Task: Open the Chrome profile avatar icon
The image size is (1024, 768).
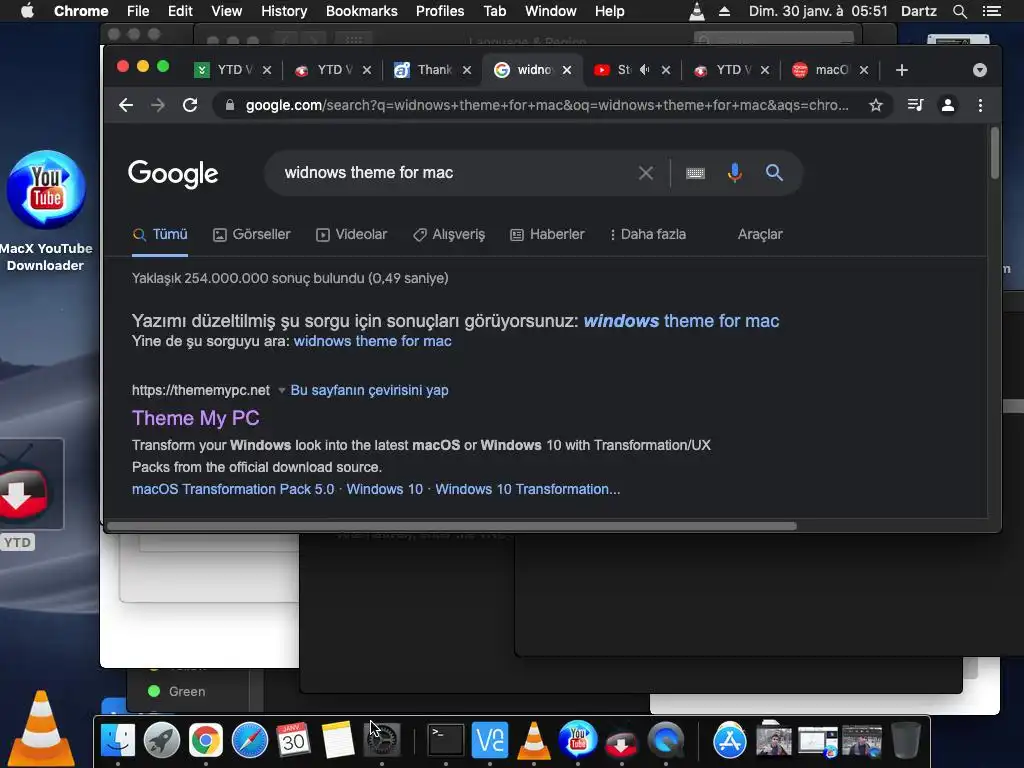Action: 948,105
